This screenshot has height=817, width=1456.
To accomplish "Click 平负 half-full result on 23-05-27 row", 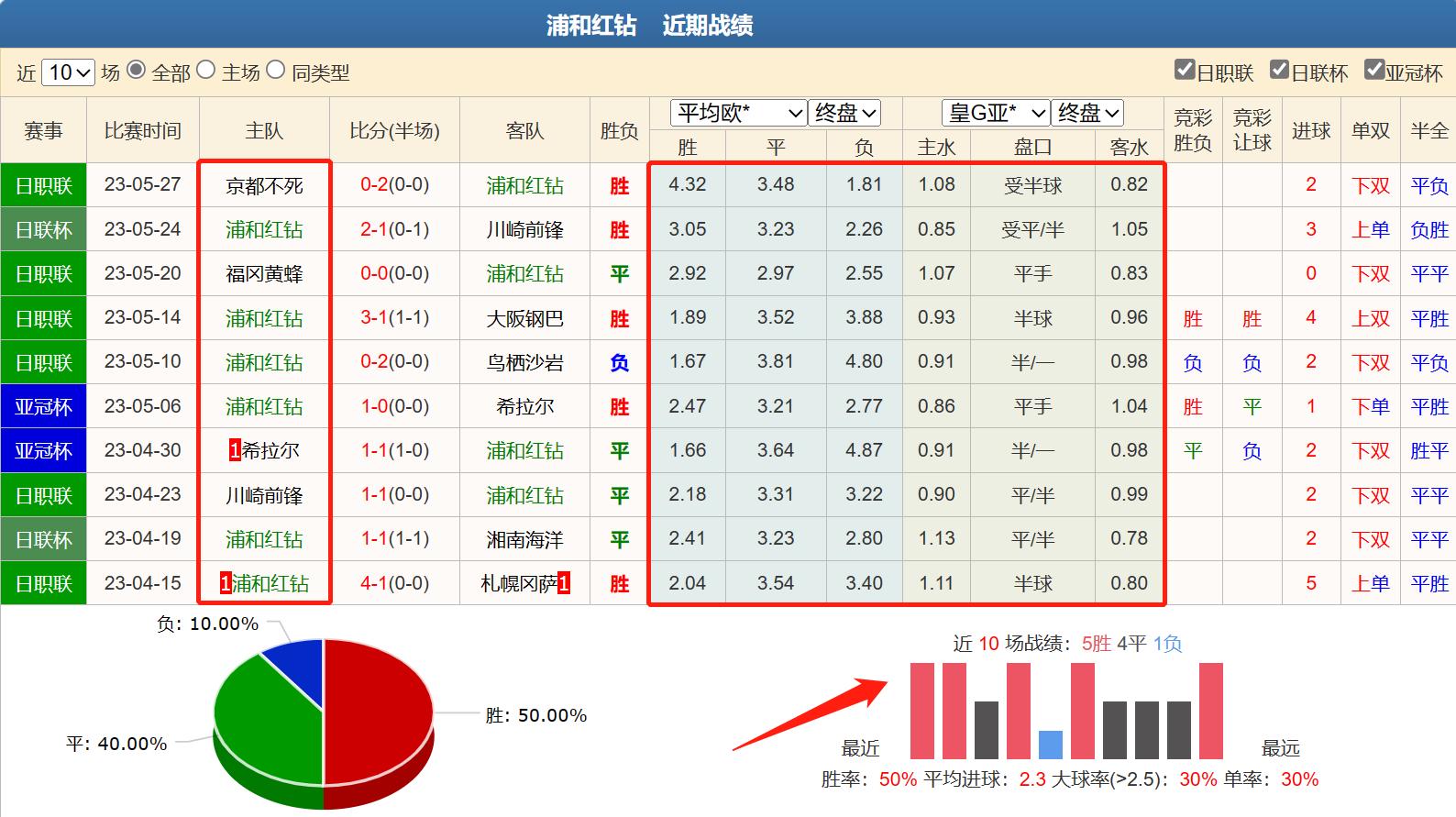I will click(1429, 186).
